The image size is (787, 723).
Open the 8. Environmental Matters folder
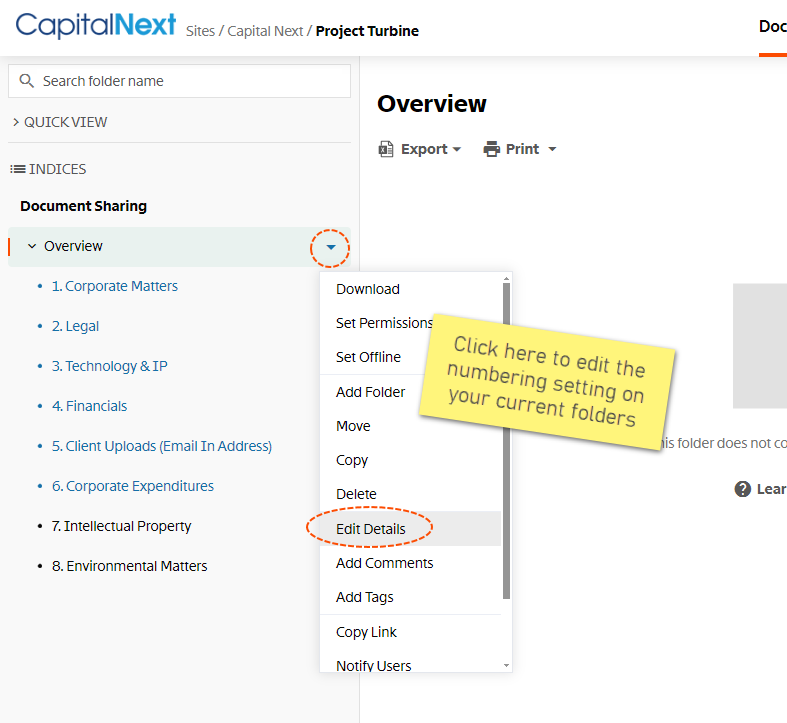[x=129, y=566]
